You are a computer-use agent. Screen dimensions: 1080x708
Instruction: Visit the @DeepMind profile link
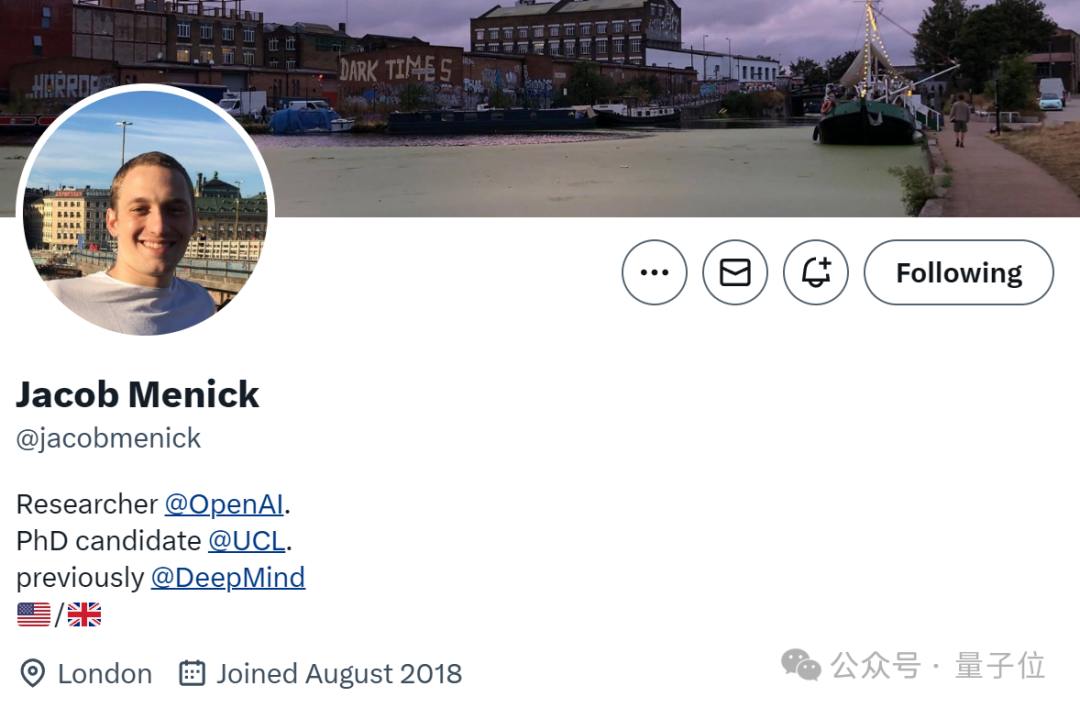pos(228,577)
